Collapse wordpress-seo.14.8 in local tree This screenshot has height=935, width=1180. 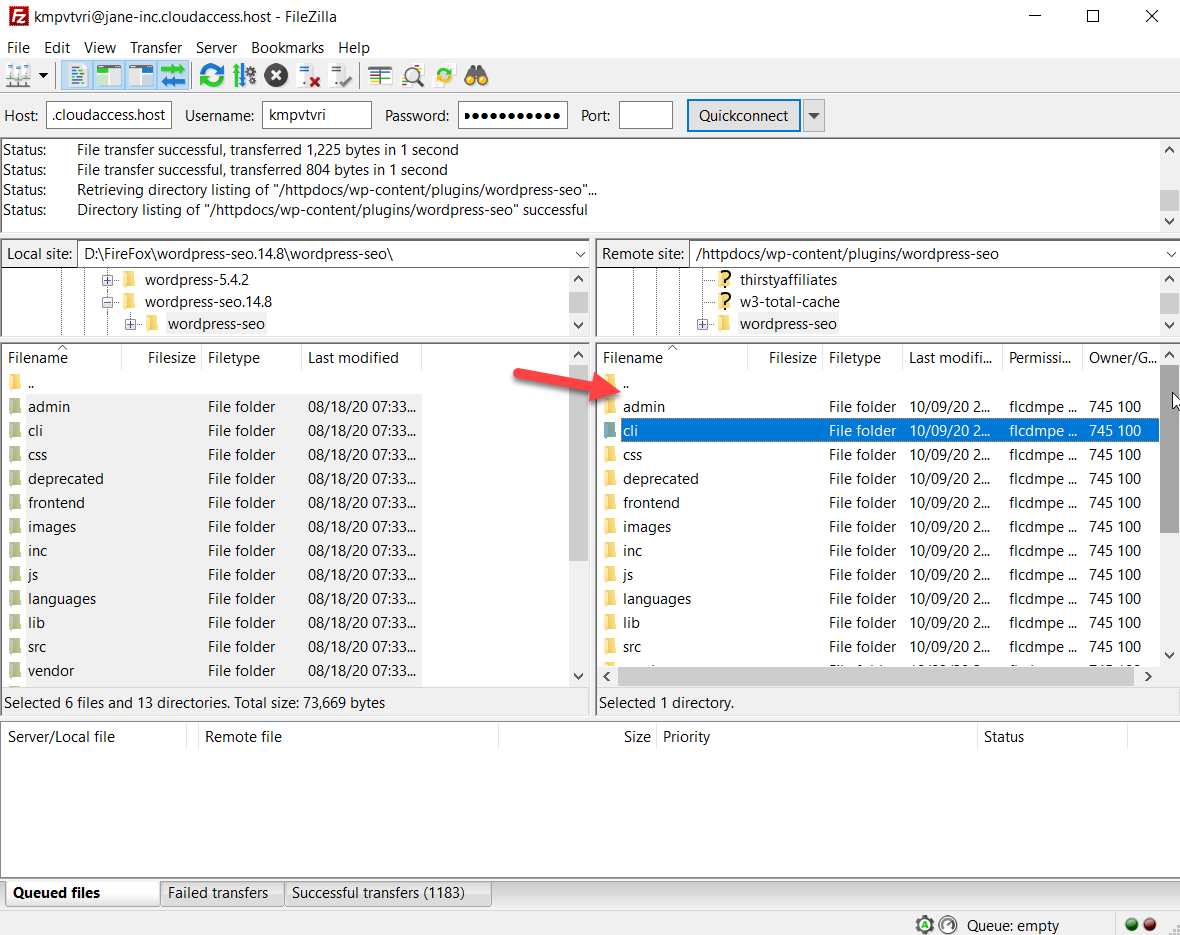pos(108,302)
